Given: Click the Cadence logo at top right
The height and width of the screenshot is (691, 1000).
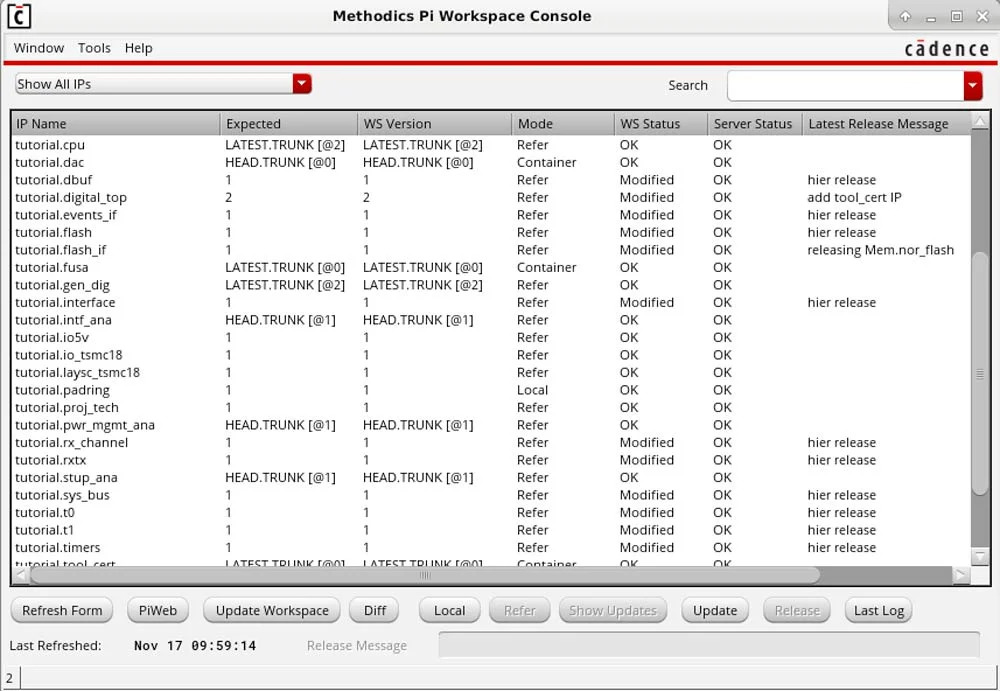Looking at the screenshot, I should tap(944, 47).
